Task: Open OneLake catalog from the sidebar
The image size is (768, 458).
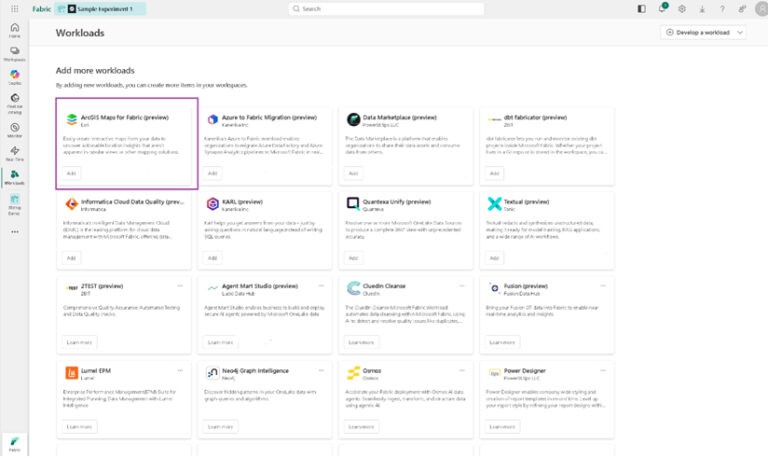Action: 14,101
